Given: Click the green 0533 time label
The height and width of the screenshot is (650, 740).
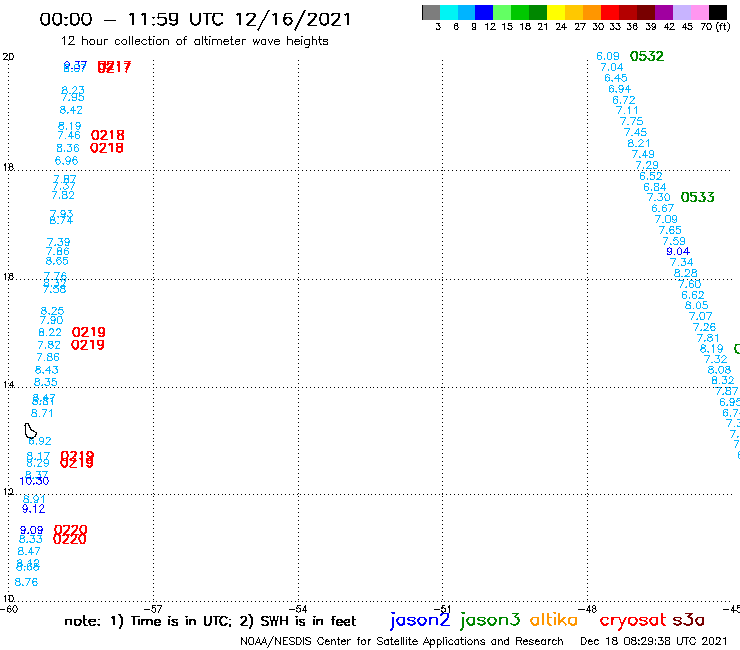Looking at the screenshot, I should (698, 197).
